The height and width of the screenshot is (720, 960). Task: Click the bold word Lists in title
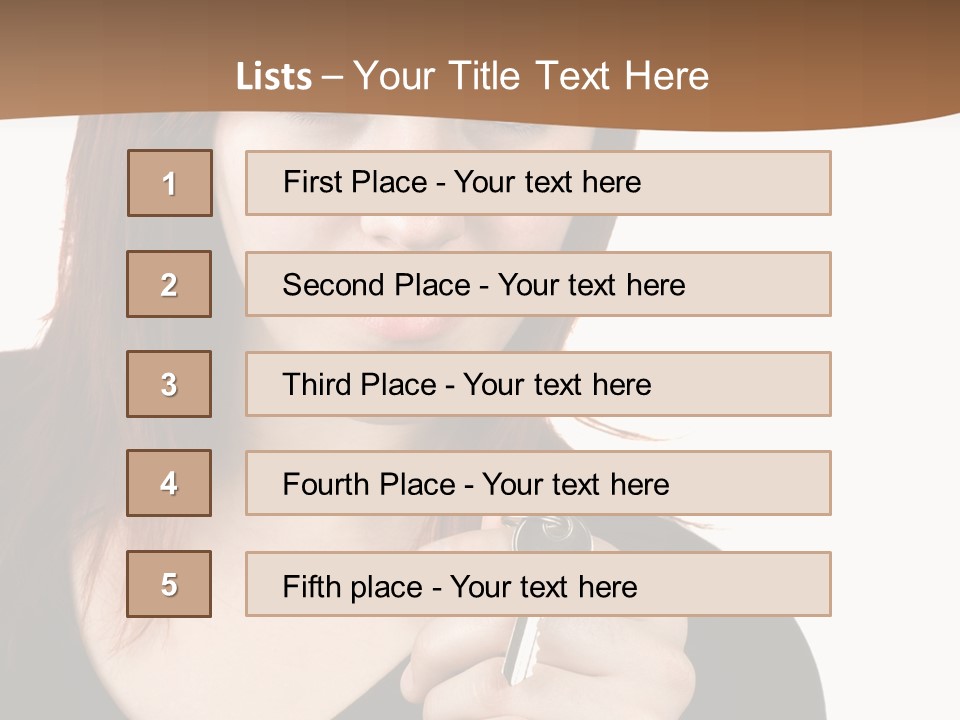pos(274,77)
